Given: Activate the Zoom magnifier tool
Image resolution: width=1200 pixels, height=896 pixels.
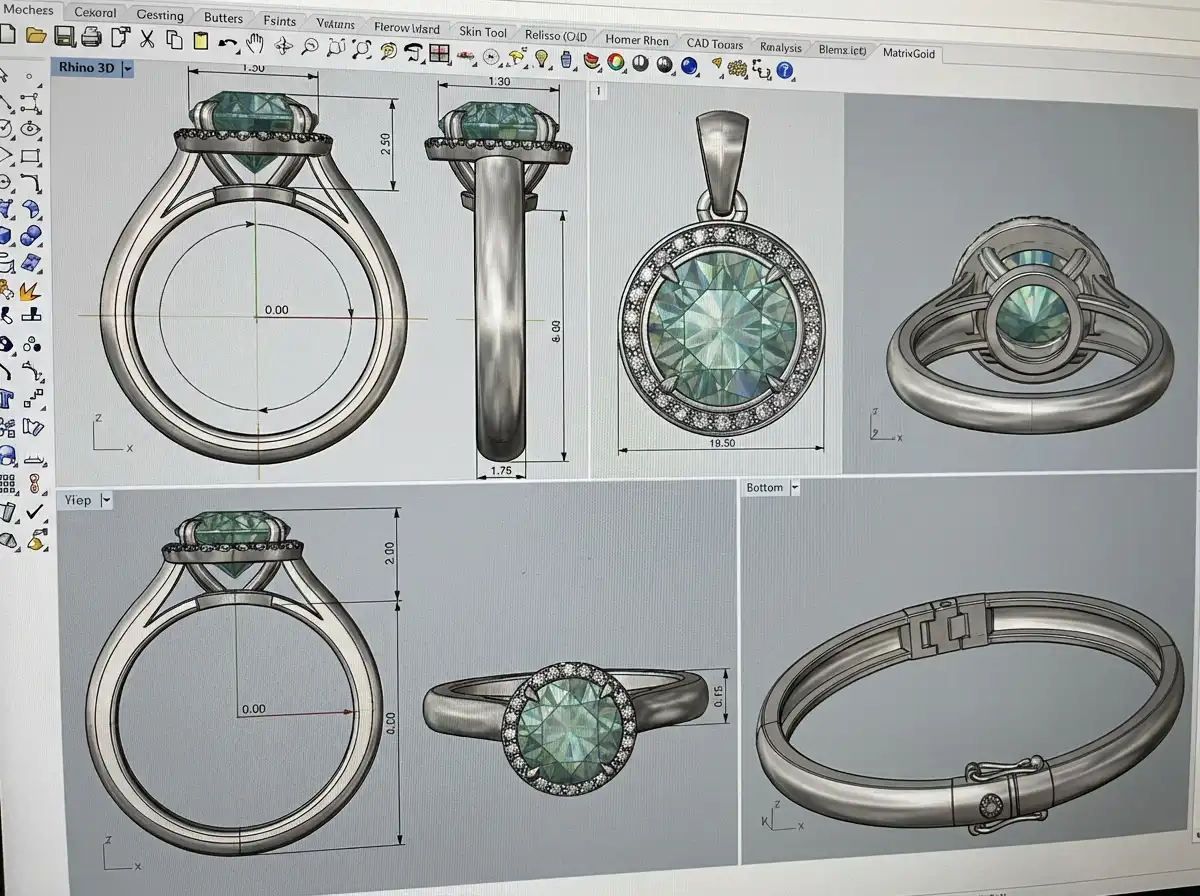Looking at the screenshot, I should tap(310, 47).
